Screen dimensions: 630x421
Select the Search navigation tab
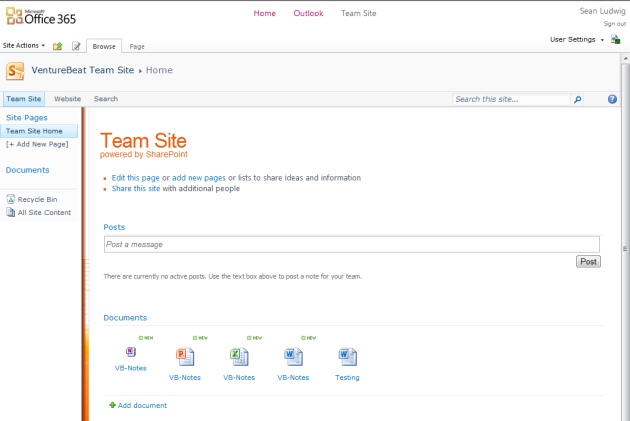click(x=106, y=99)
